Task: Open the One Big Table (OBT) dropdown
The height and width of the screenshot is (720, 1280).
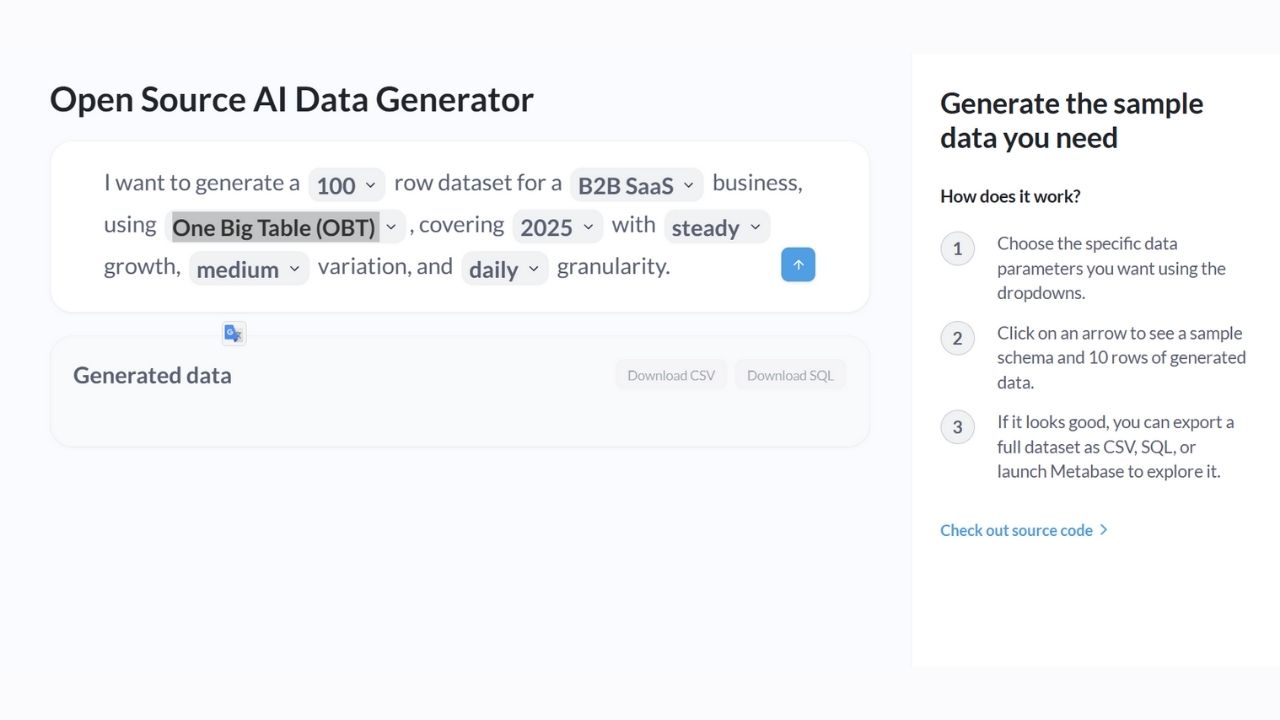Action: click(285, 227)
